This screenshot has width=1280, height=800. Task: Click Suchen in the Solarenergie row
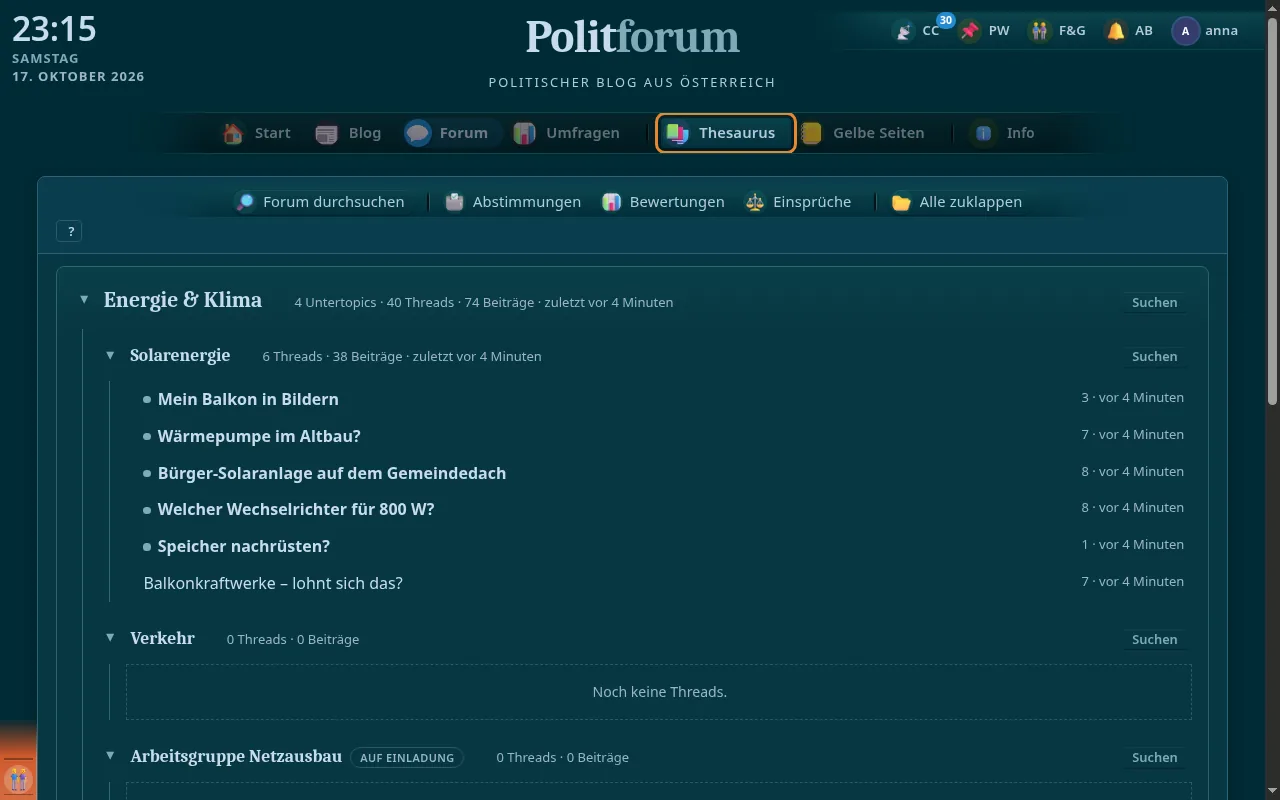click(1154, 356)
